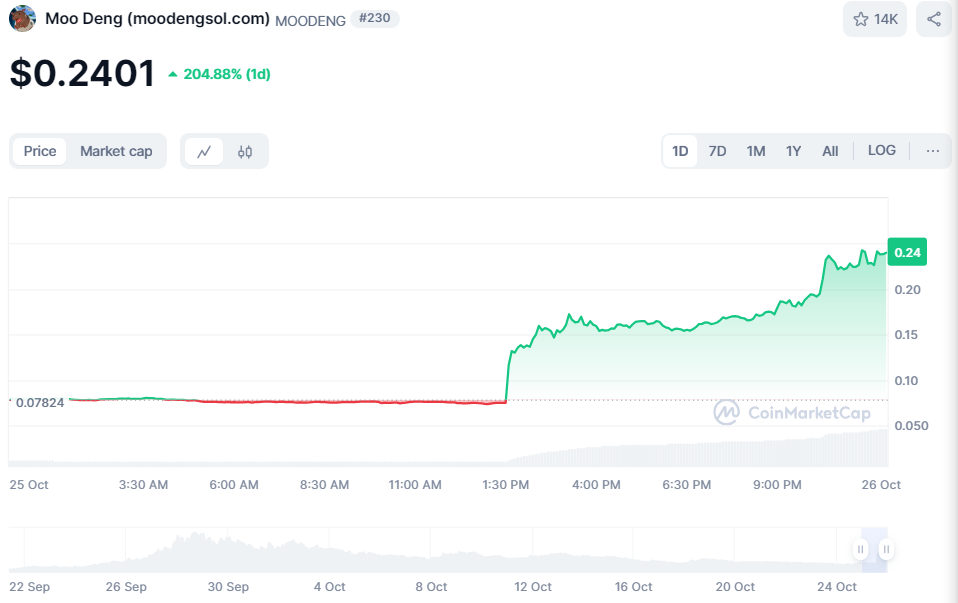Click the 26 Oct date axis label
The height and width of the screenshot is (603, 958).
[881, 484]
